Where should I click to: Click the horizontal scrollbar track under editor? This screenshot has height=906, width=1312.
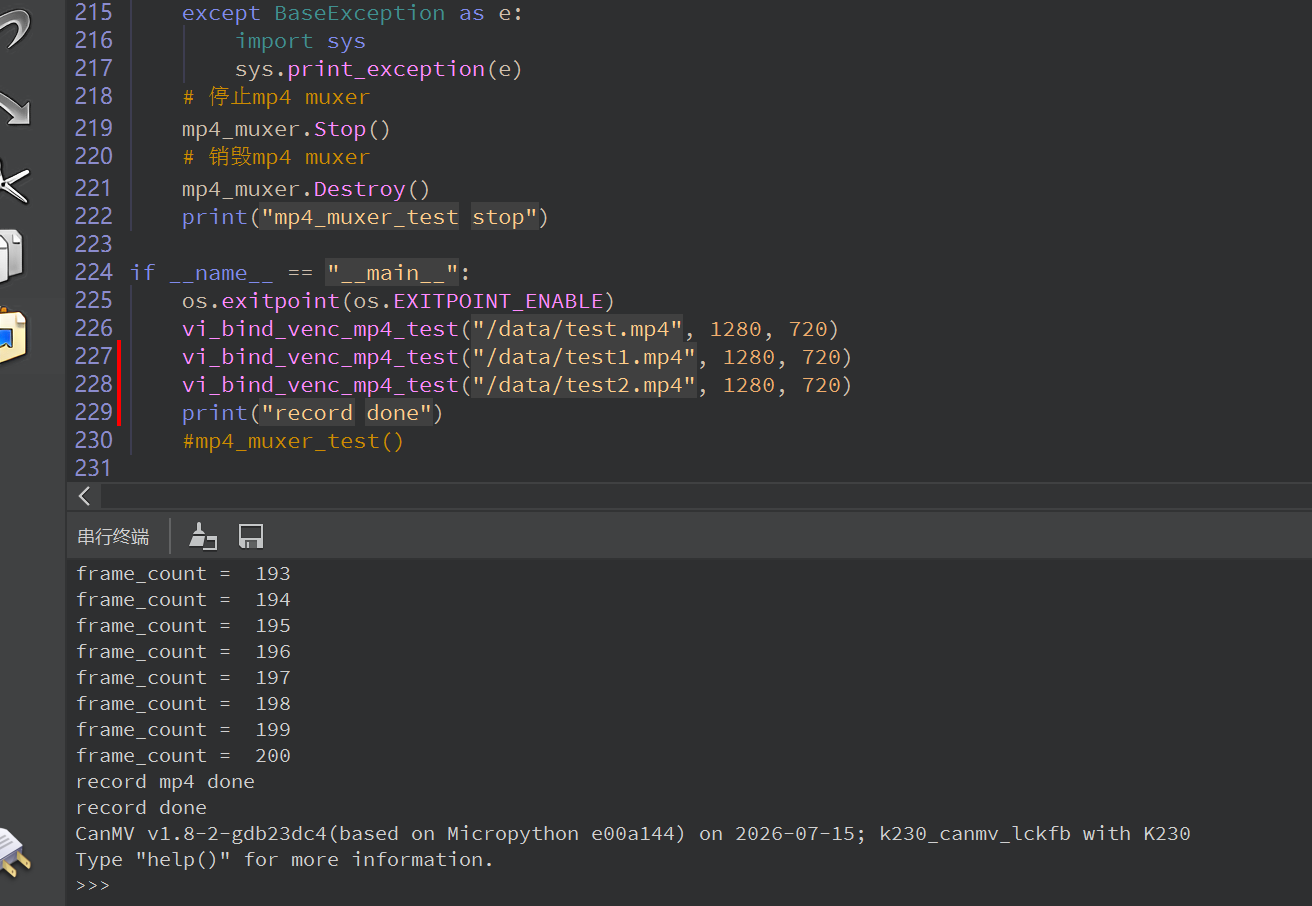pyautogui.click(x=705, y=496)
